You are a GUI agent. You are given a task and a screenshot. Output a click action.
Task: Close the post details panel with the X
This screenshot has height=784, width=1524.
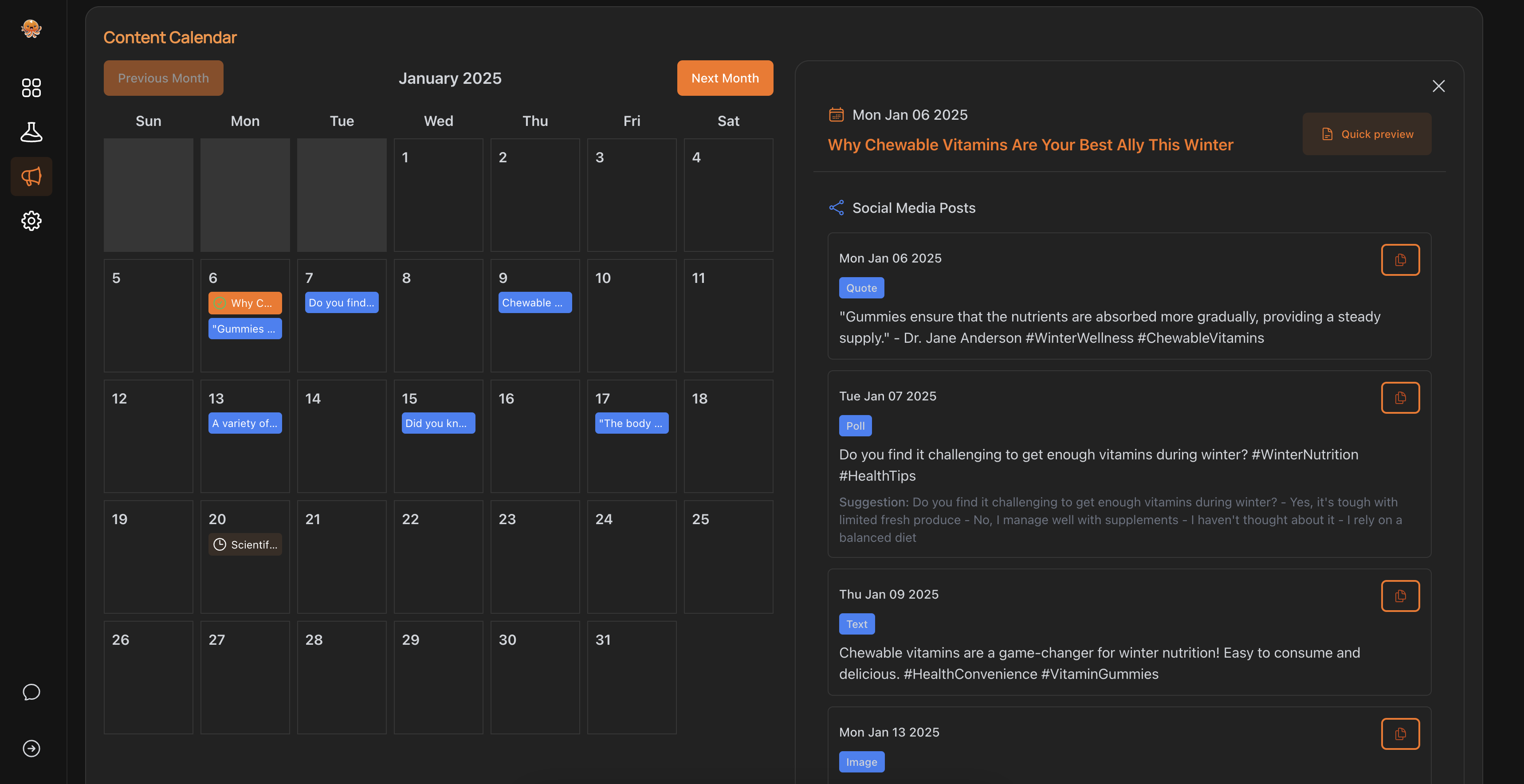coord(1439,86)
